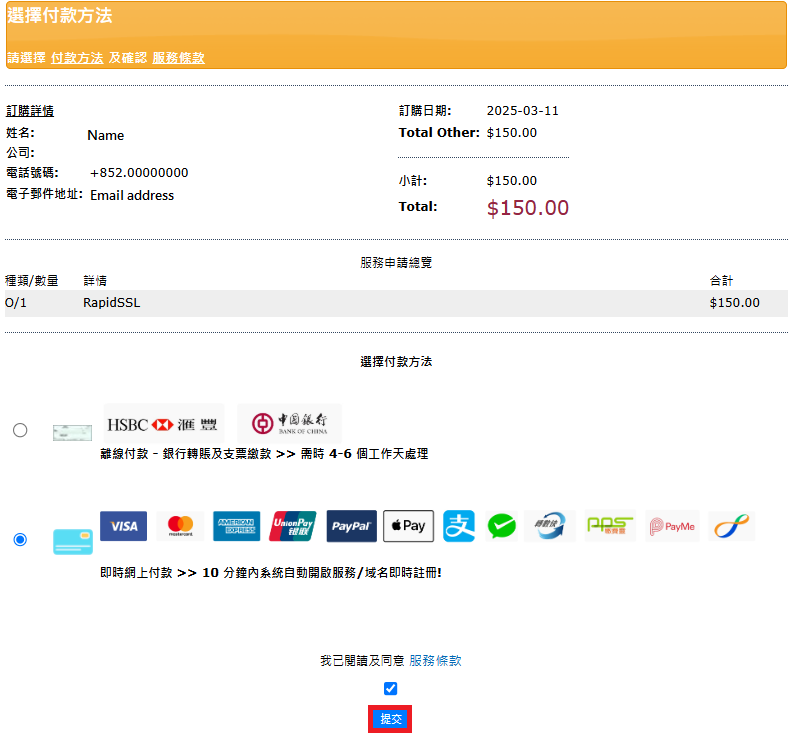
Task: Click the WeChat Pay logo
Action: point(502,526)
